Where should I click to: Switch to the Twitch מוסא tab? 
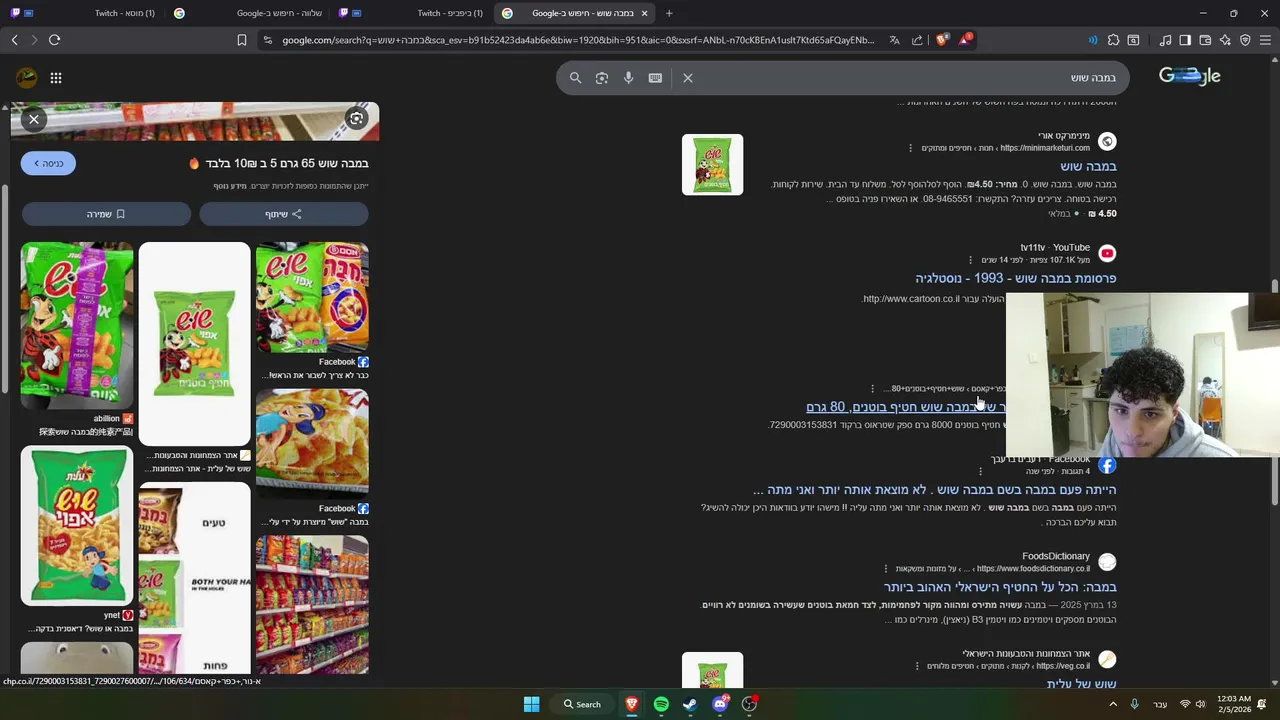[x=85, y=13]
